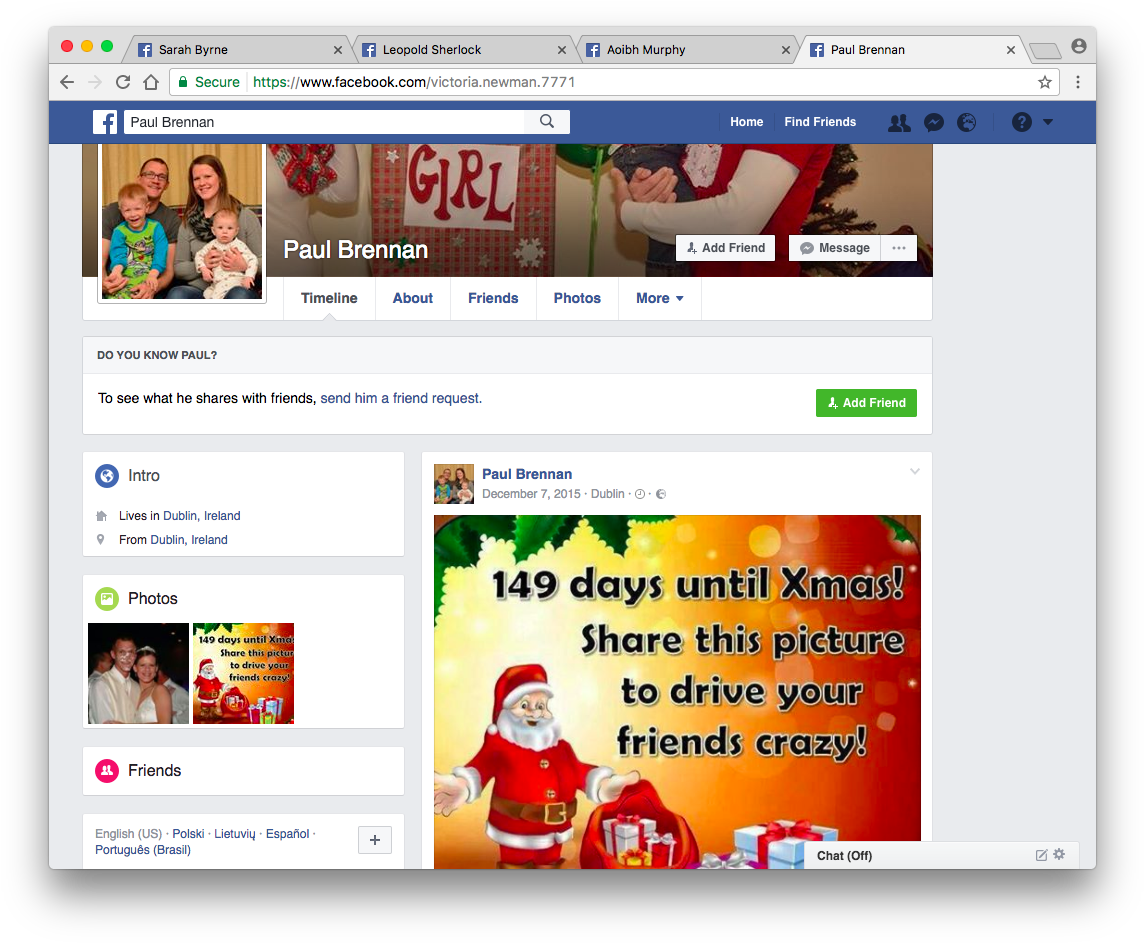Click the Facebook logo icon in header
Screen dimensions: 1144x943
[105, 122]
